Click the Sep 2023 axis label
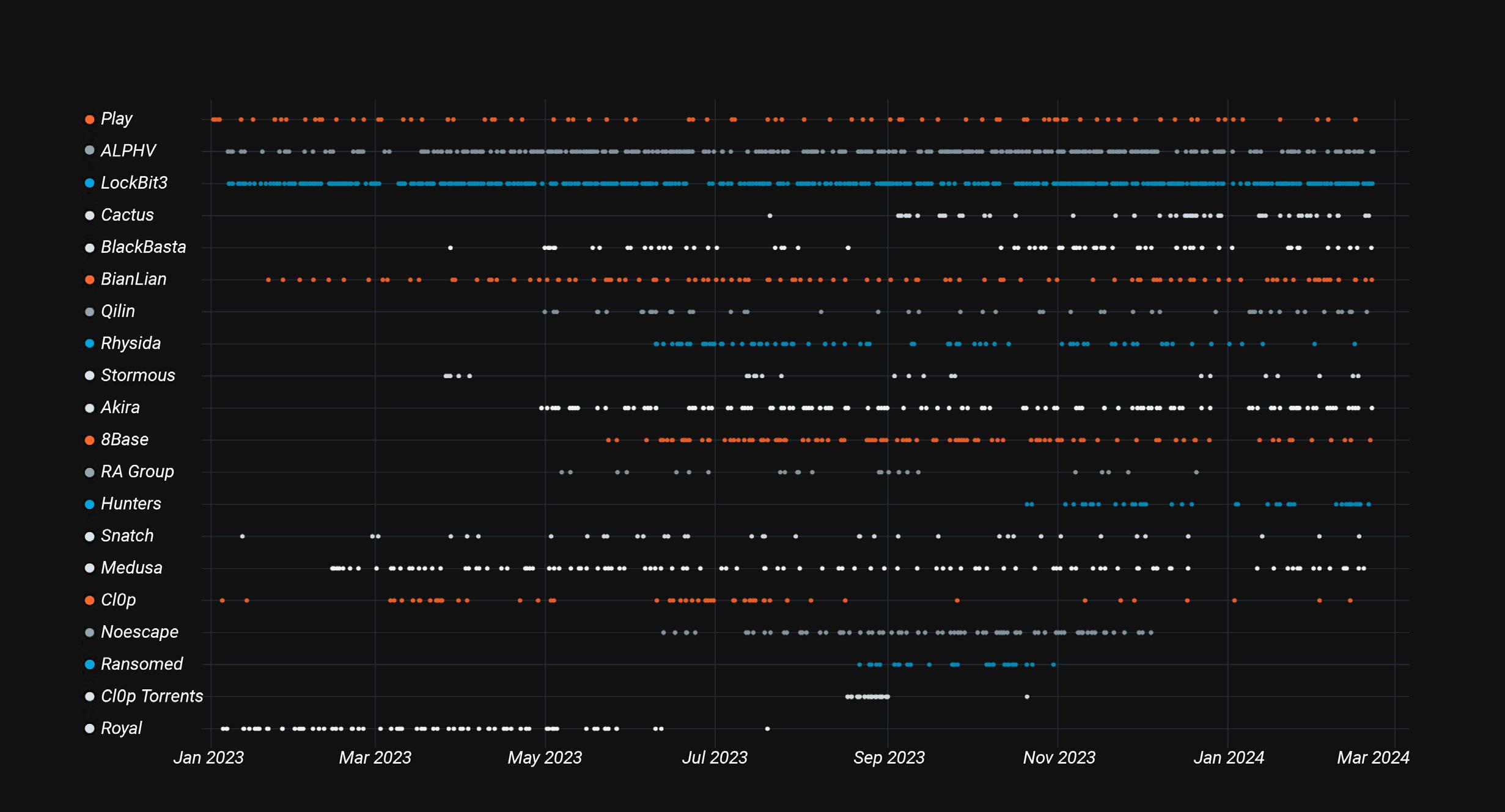 click(x=889, y=758)
